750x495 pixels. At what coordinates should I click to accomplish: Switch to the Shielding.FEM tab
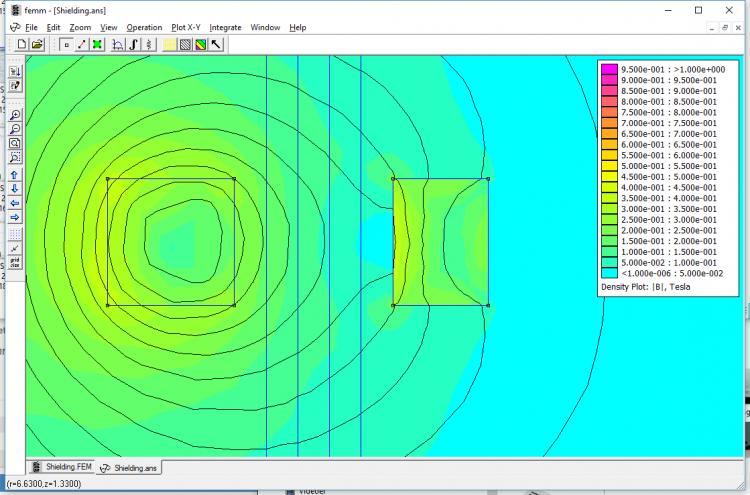[x=62, y=467]
